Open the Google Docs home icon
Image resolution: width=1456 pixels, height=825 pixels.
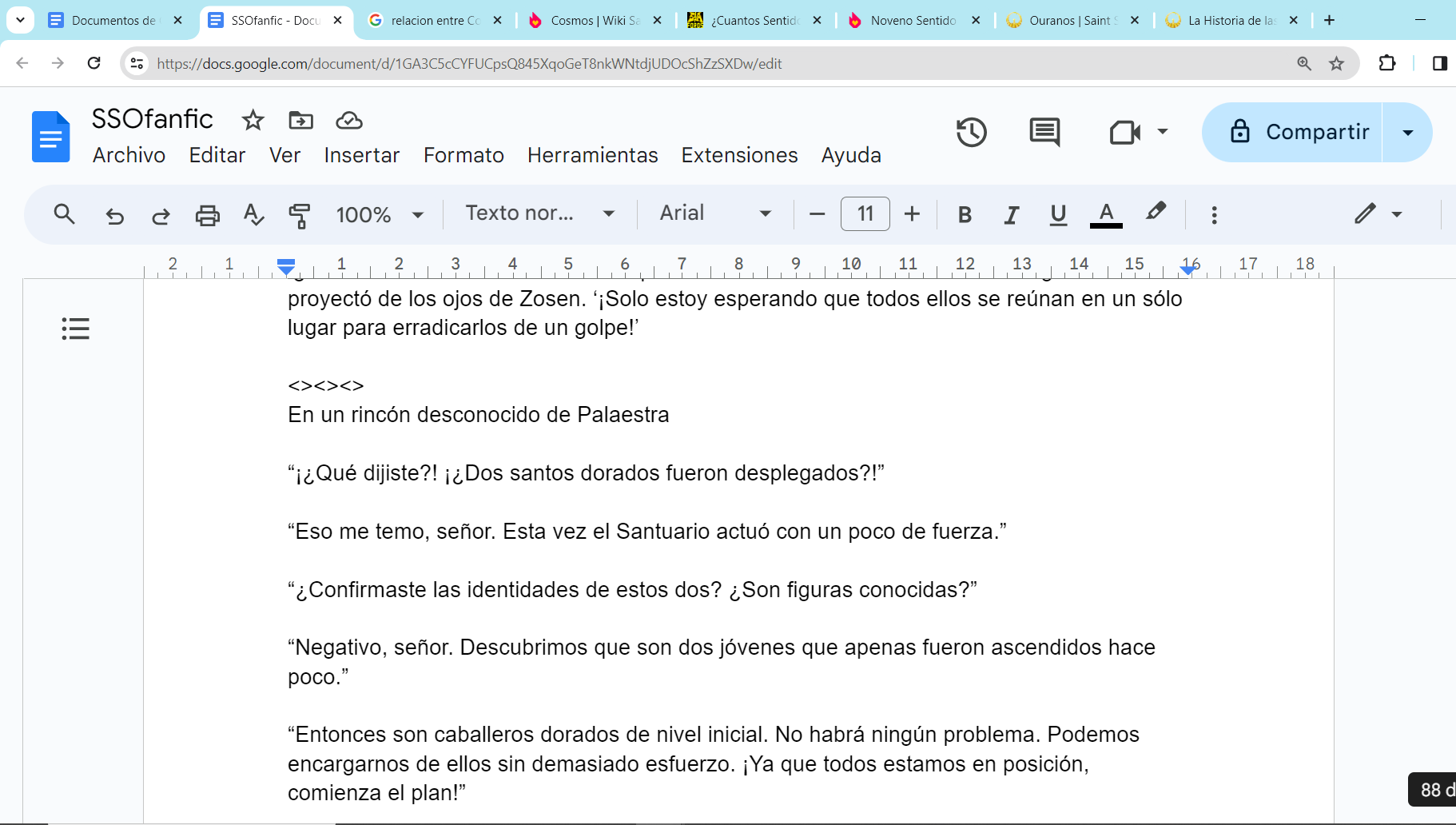pos(51,137)
